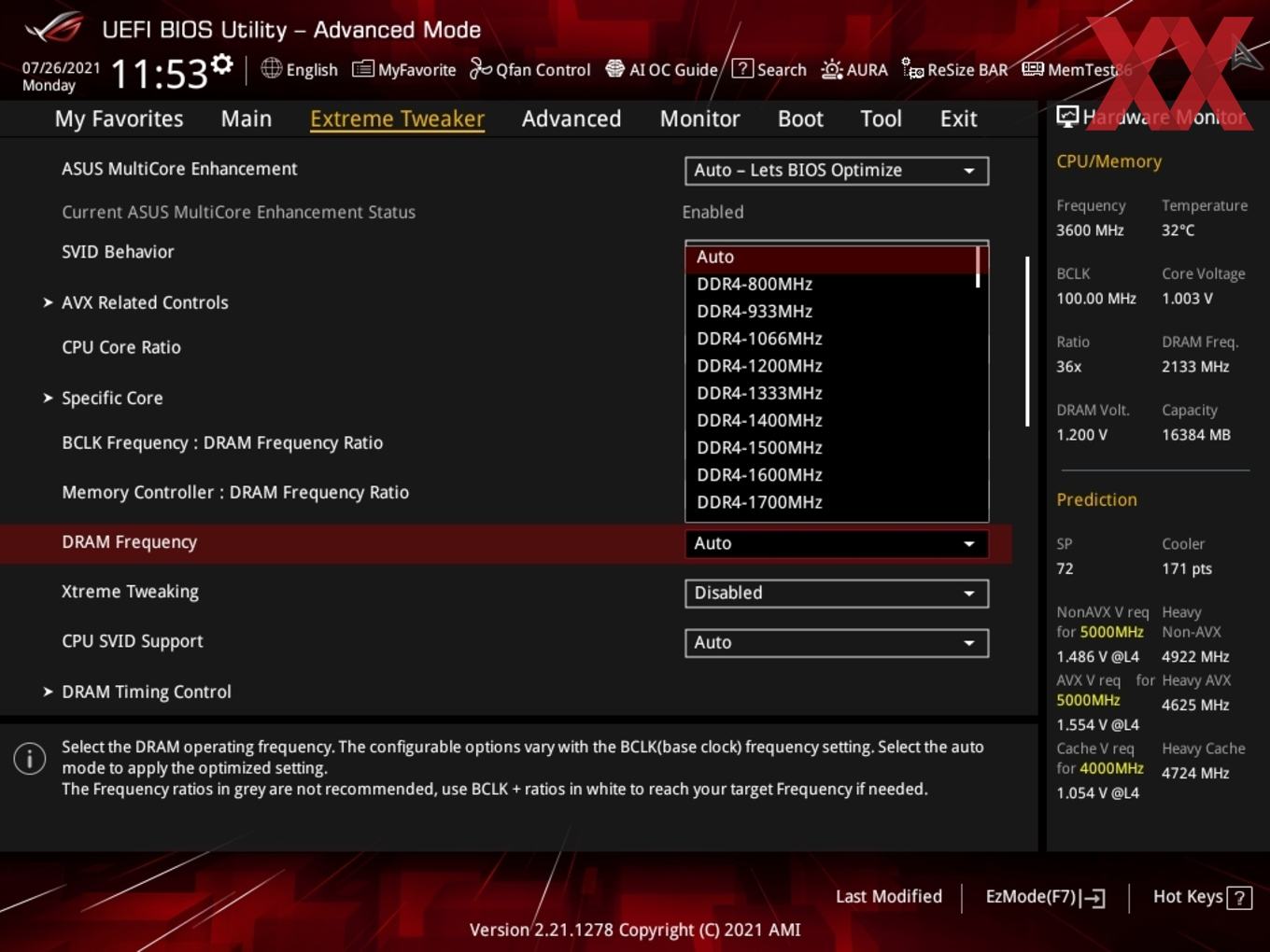Viewport: 1270px width, 952px height.
Task: Open ASUS MultiCore Enhancement dropdown
Action: tap(837, 171)
